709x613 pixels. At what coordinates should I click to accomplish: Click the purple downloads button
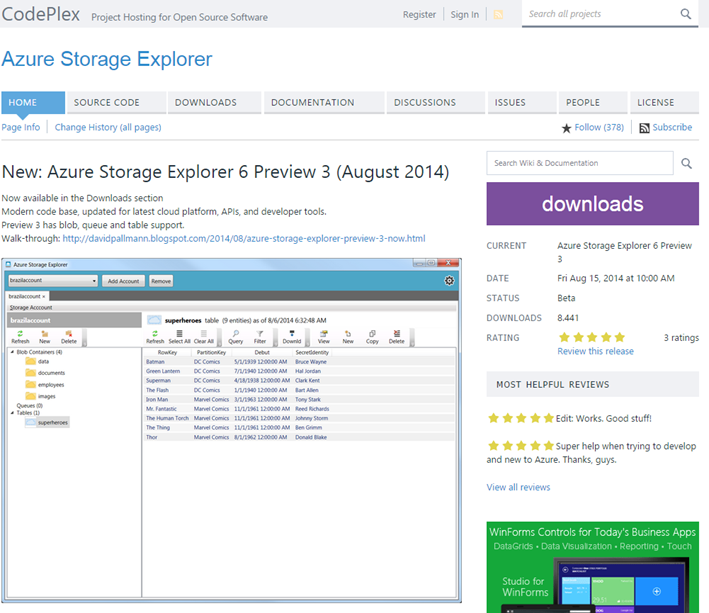tap(592, 204)
